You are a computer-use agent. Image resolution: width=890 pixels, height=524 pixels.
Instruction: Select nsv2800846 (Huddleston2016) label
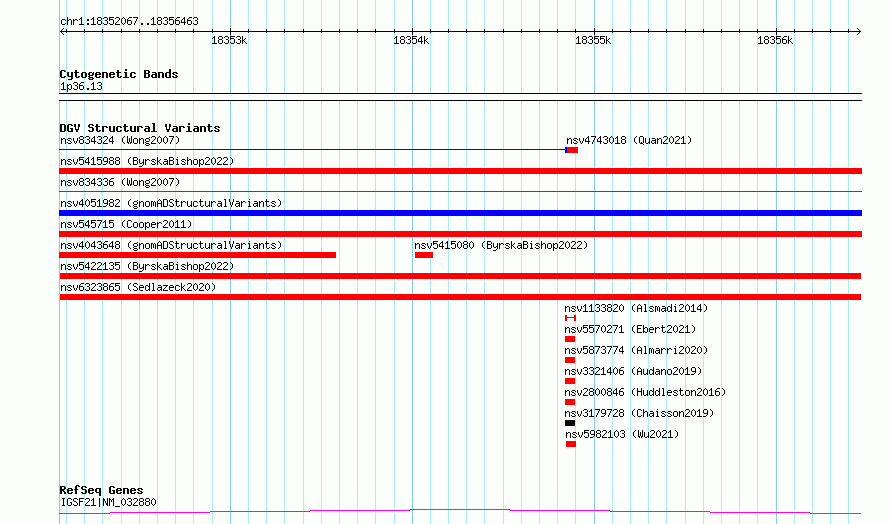[x=645, y=392]
